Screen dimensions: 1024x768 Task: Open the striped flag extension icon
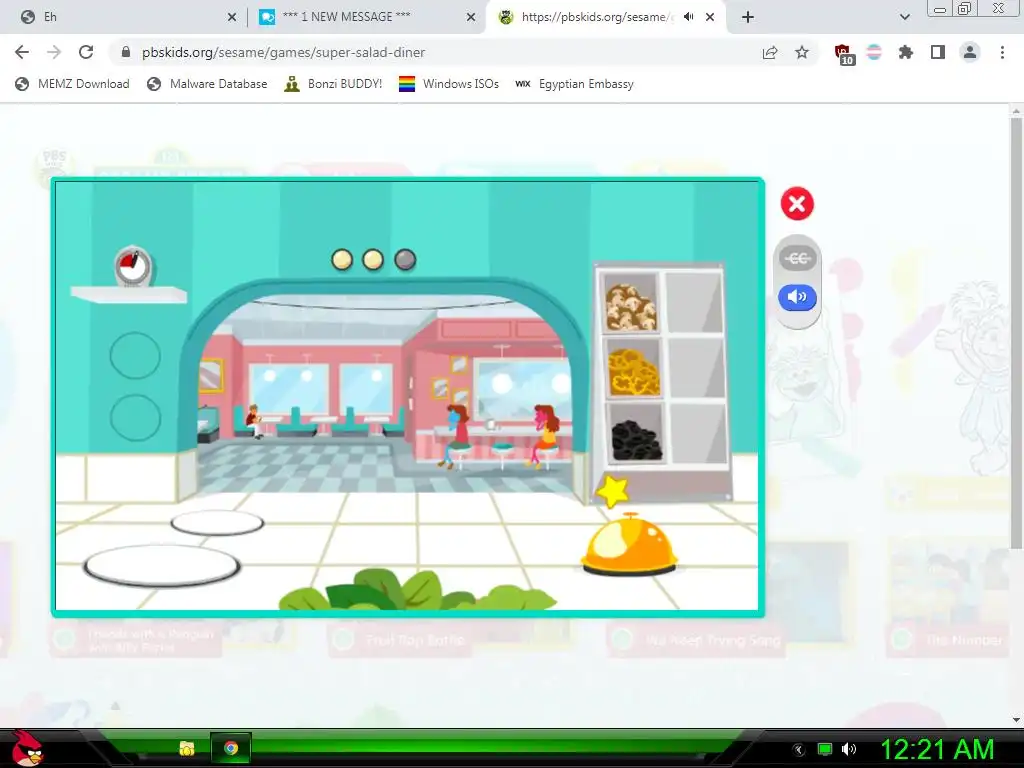click(874, 52)
